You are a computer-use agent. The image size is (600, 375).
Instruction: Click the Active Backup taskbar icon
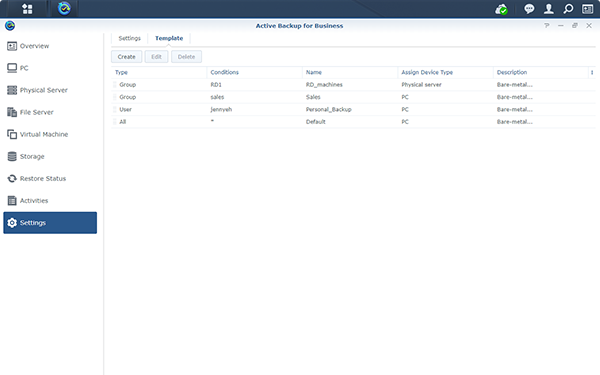(64, 8)
